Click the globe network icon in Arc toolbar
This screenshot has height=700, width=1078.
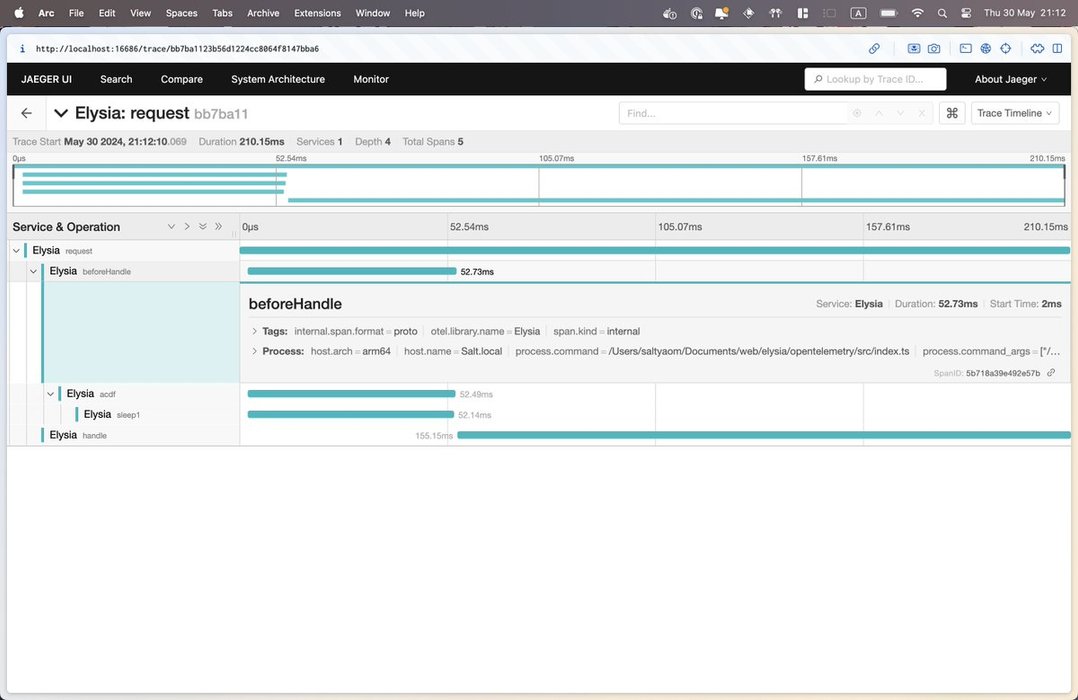pyautogui.click(x=986, y=49)
